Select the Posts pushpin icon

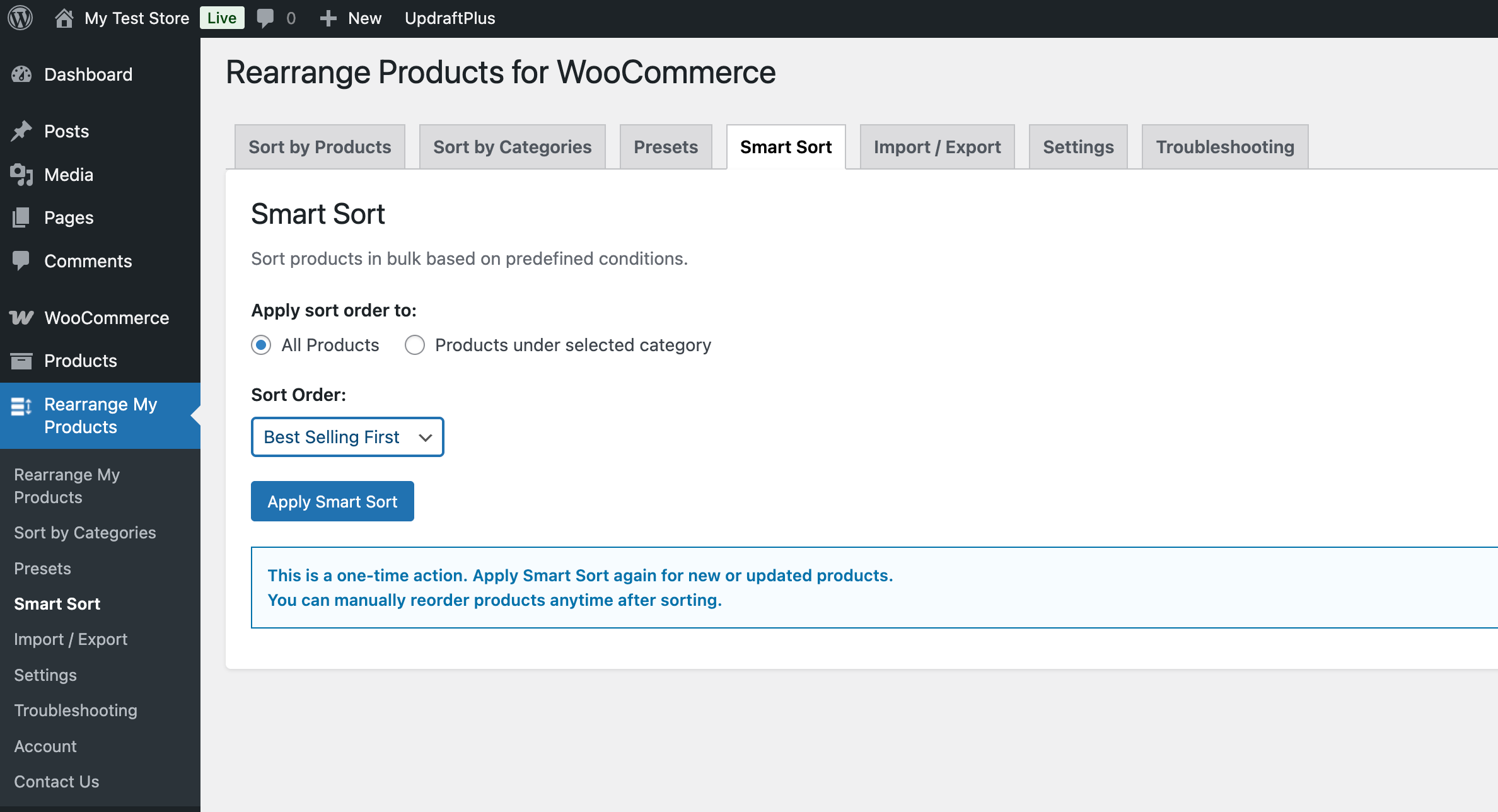tap(21, 130)
